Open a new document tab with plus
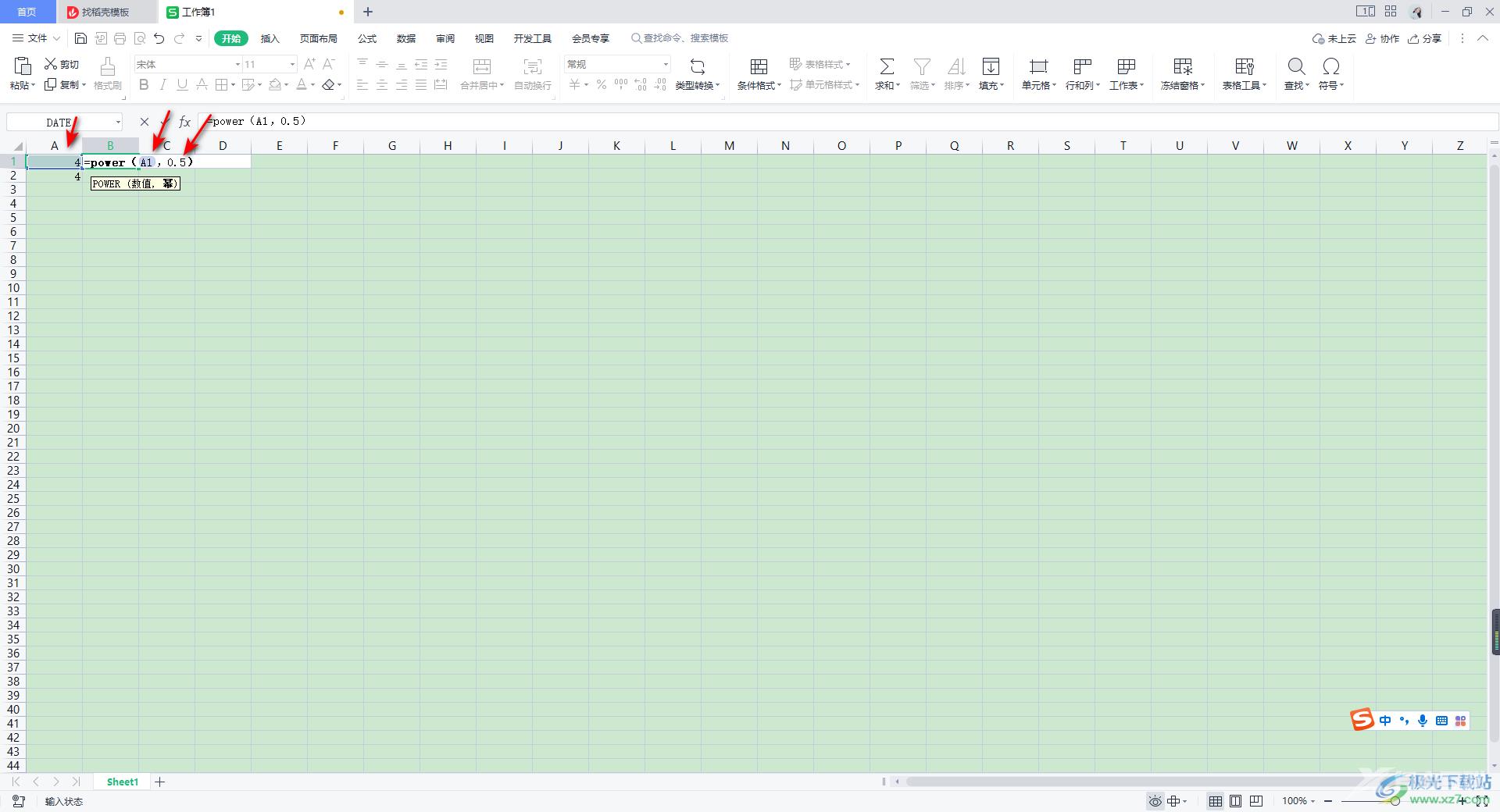1500x812 pixels. pyautogui.click(x=368, y=12)
